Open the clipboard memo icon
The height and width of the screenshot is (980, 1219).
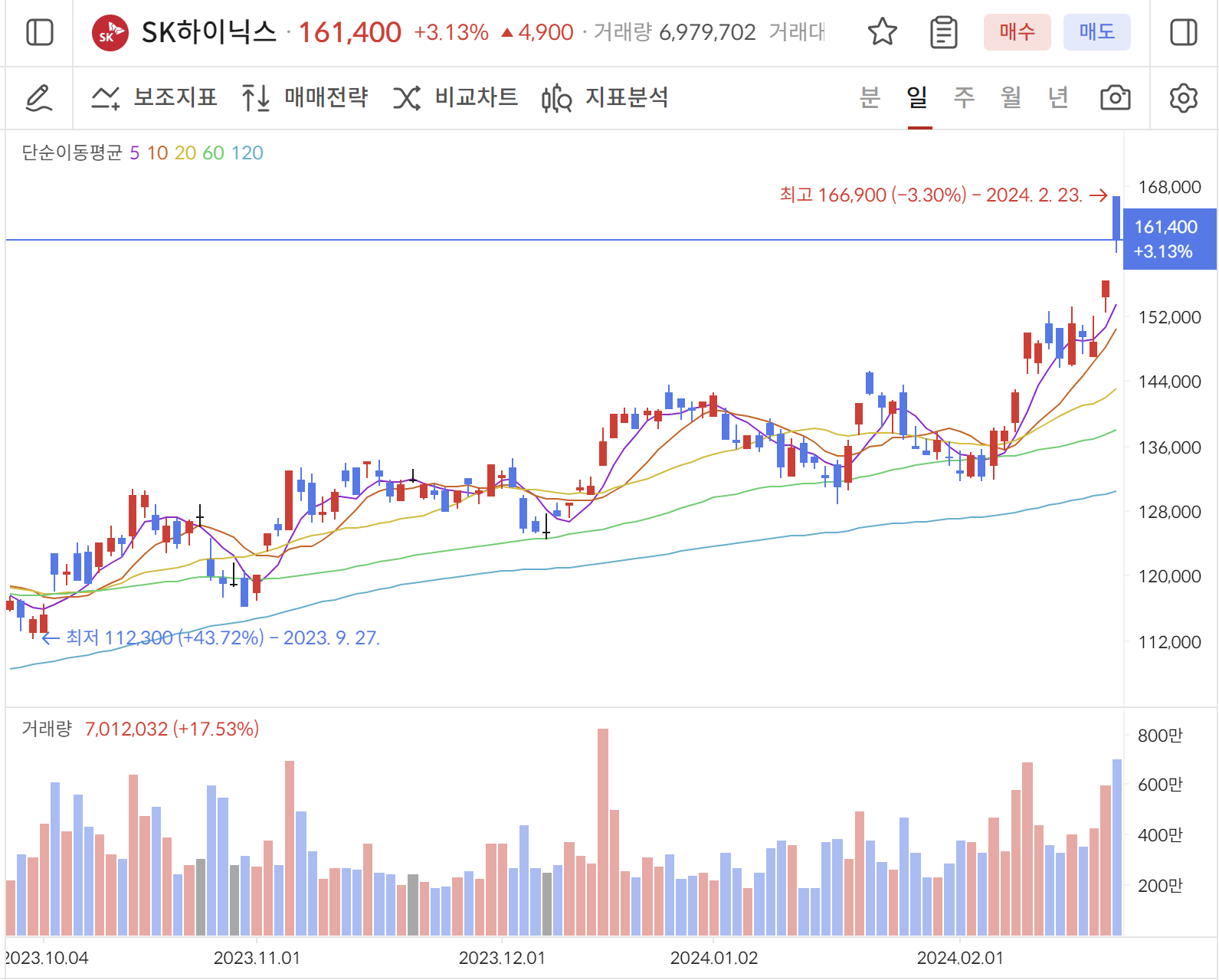click(943, 32)
